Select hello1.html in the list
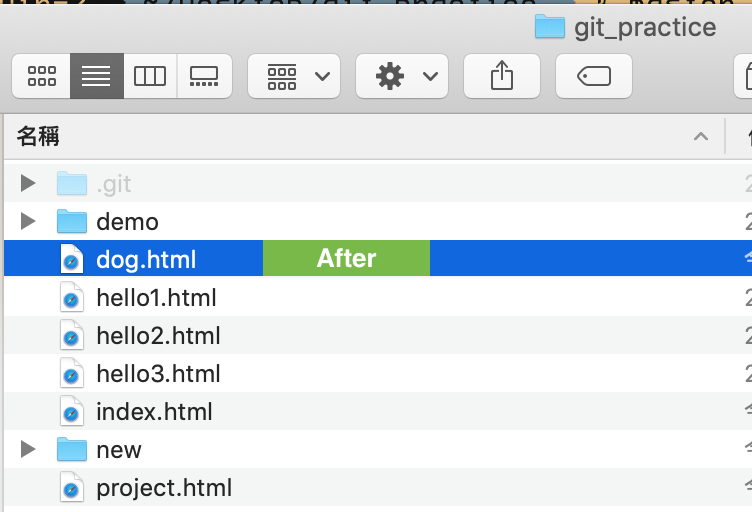Viewport: 752px width, 512px height. tap(156, 298)
